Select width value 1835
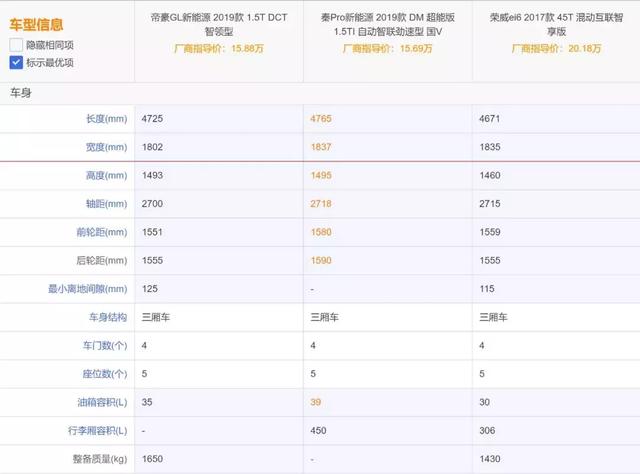 [490, 147]
